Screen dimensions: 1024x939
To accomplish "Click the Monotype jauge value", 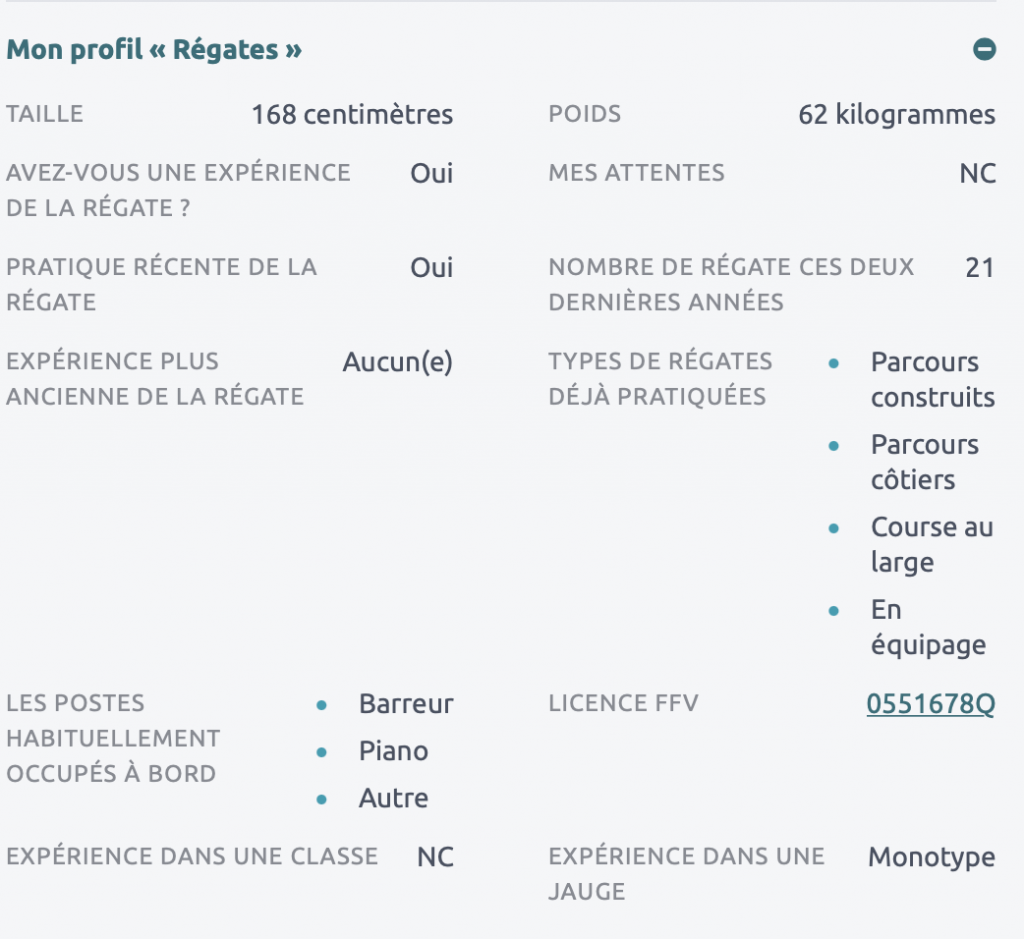I will pos(931,857).
